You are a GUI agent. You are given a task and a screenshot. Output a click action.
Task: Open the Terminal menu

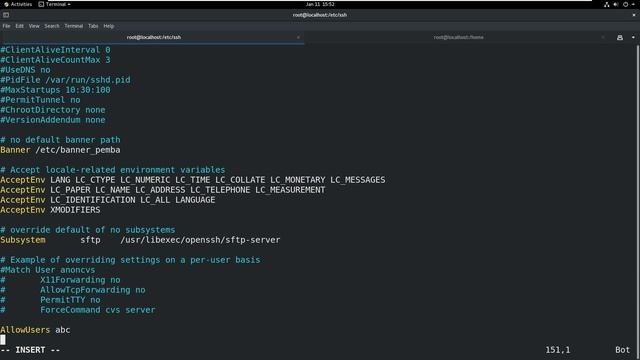coord(73,26)
